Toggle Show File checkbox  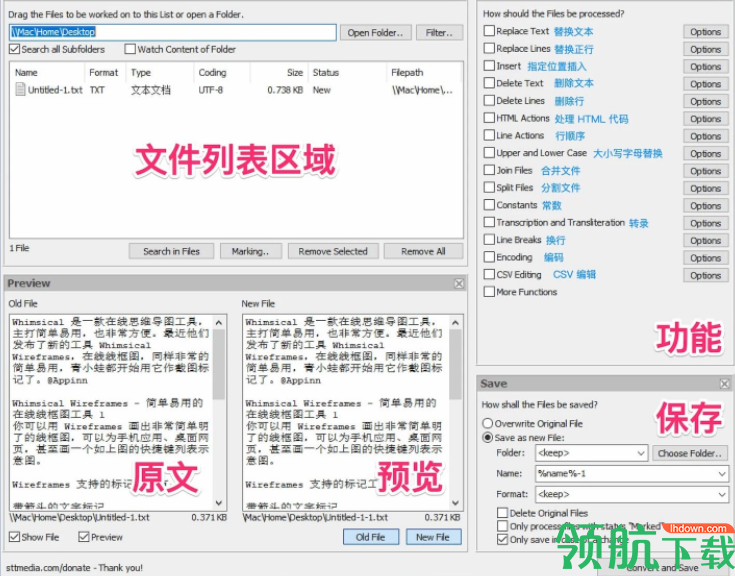point(15,537)
